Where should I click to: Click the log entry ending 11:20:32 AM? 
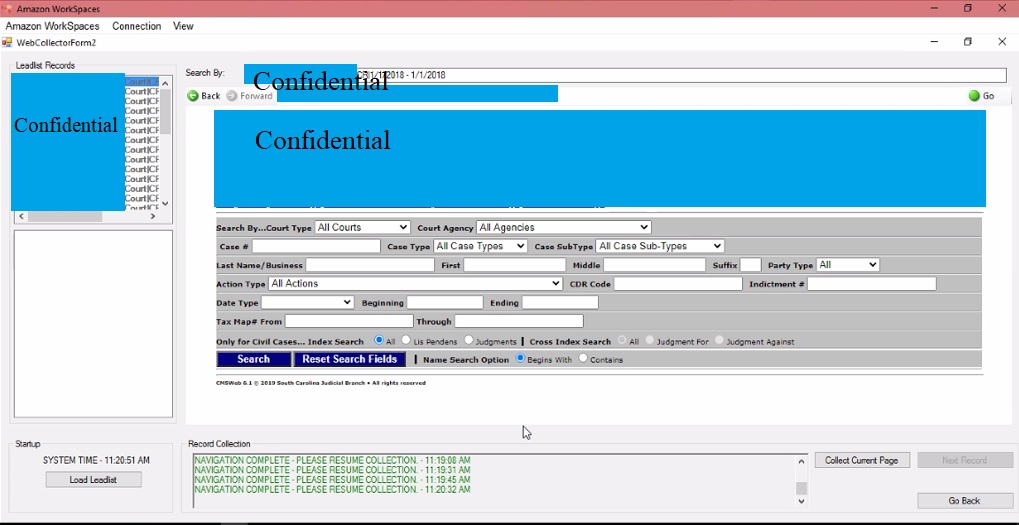pyautogui.click(x=332, y=489)
